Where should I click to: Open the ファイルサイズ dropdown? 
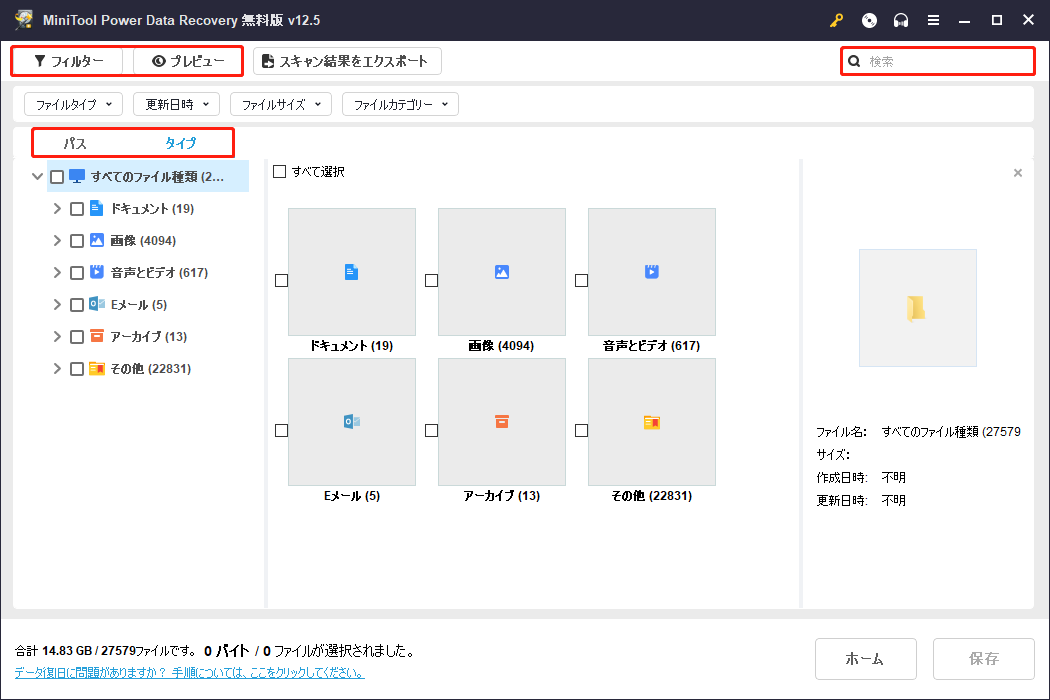click(281, 104)
